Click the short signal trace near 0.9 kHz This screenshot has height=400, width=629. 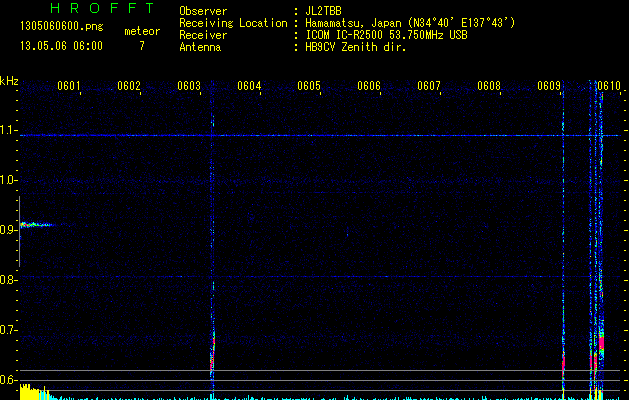tap(35, 225)
